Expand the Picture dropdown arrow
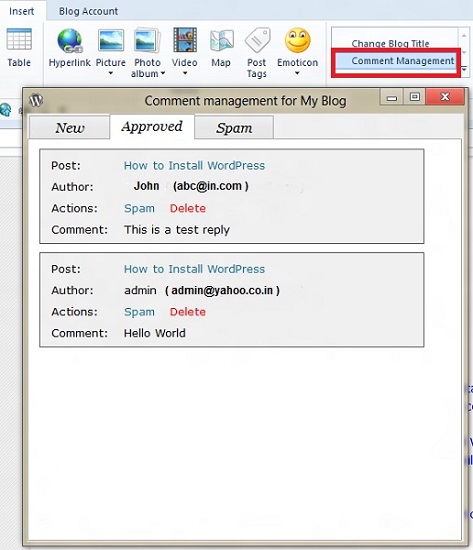This screenshot has width=473, height=550. [111, 73]
